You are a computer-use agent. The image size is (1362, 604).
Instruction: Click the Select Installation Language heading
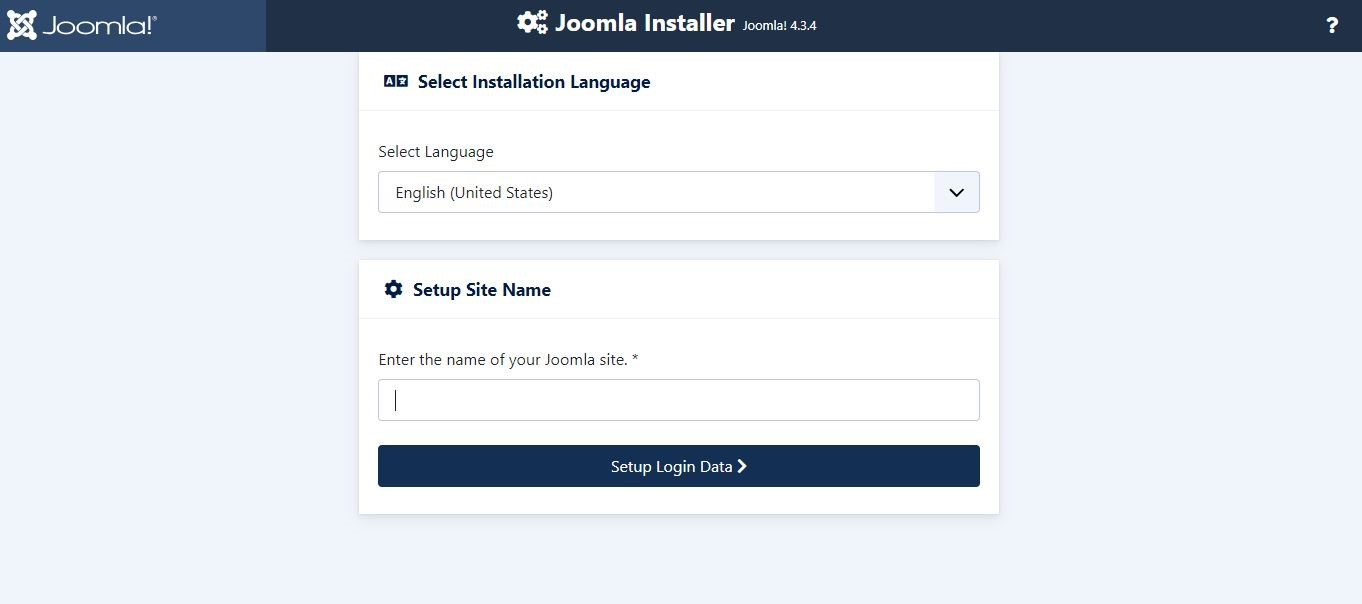click(x=534, y=82)
